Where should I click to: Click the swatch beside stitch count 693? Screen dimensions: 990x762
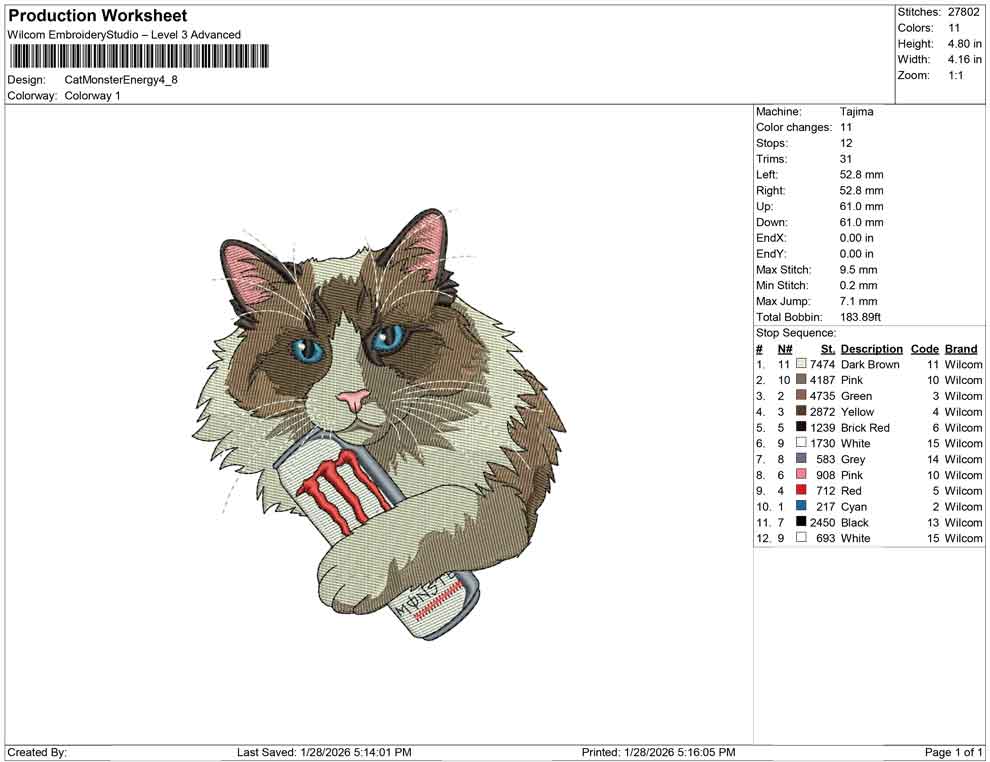click(x=801, y=537)
